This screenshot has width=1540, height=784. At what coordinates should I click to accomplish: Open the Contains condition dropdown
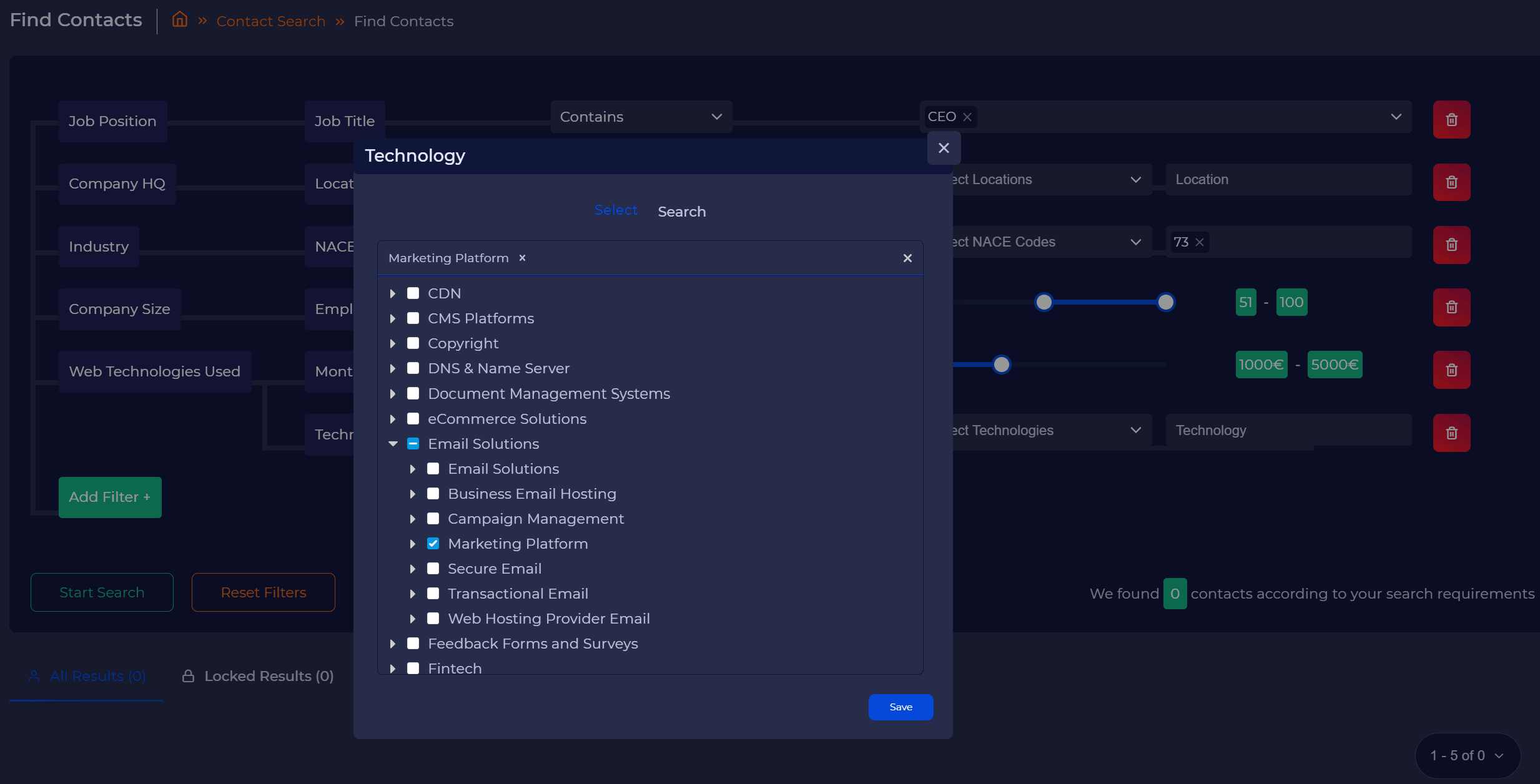[641, 117]
